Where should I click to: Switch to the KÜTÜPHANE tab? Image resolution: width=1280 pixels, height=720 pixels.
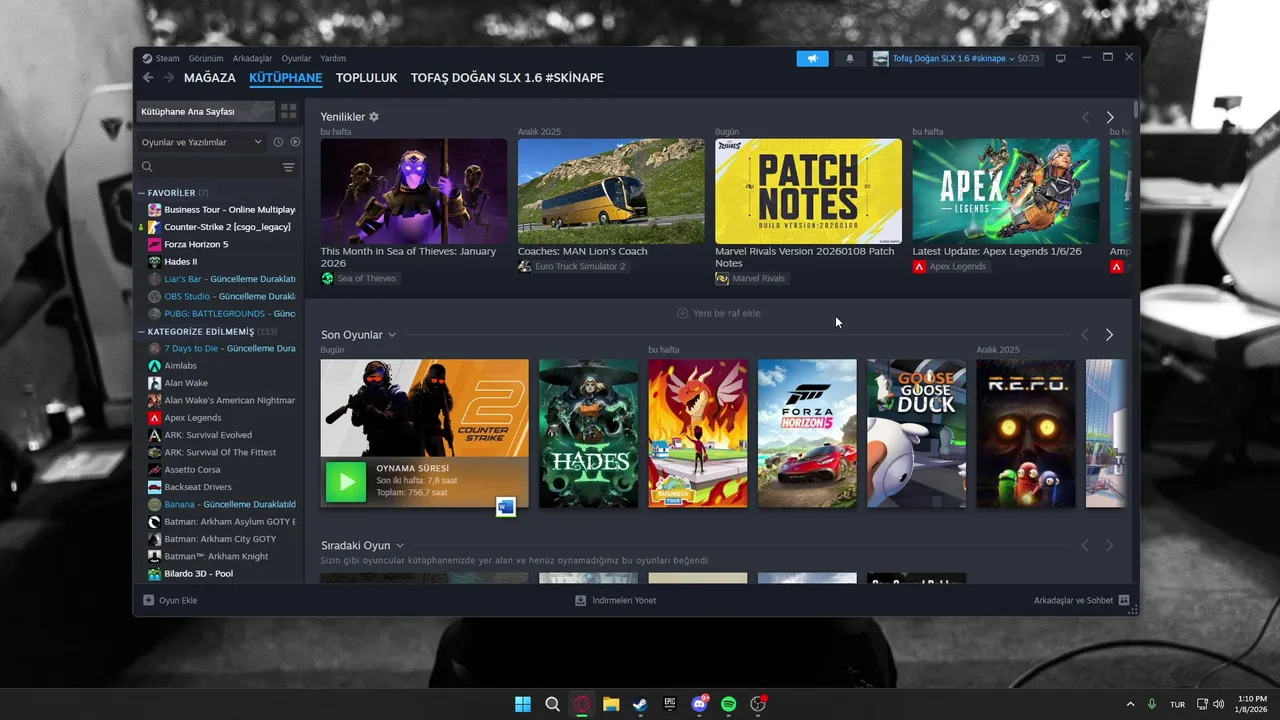(x=286, y=77)
